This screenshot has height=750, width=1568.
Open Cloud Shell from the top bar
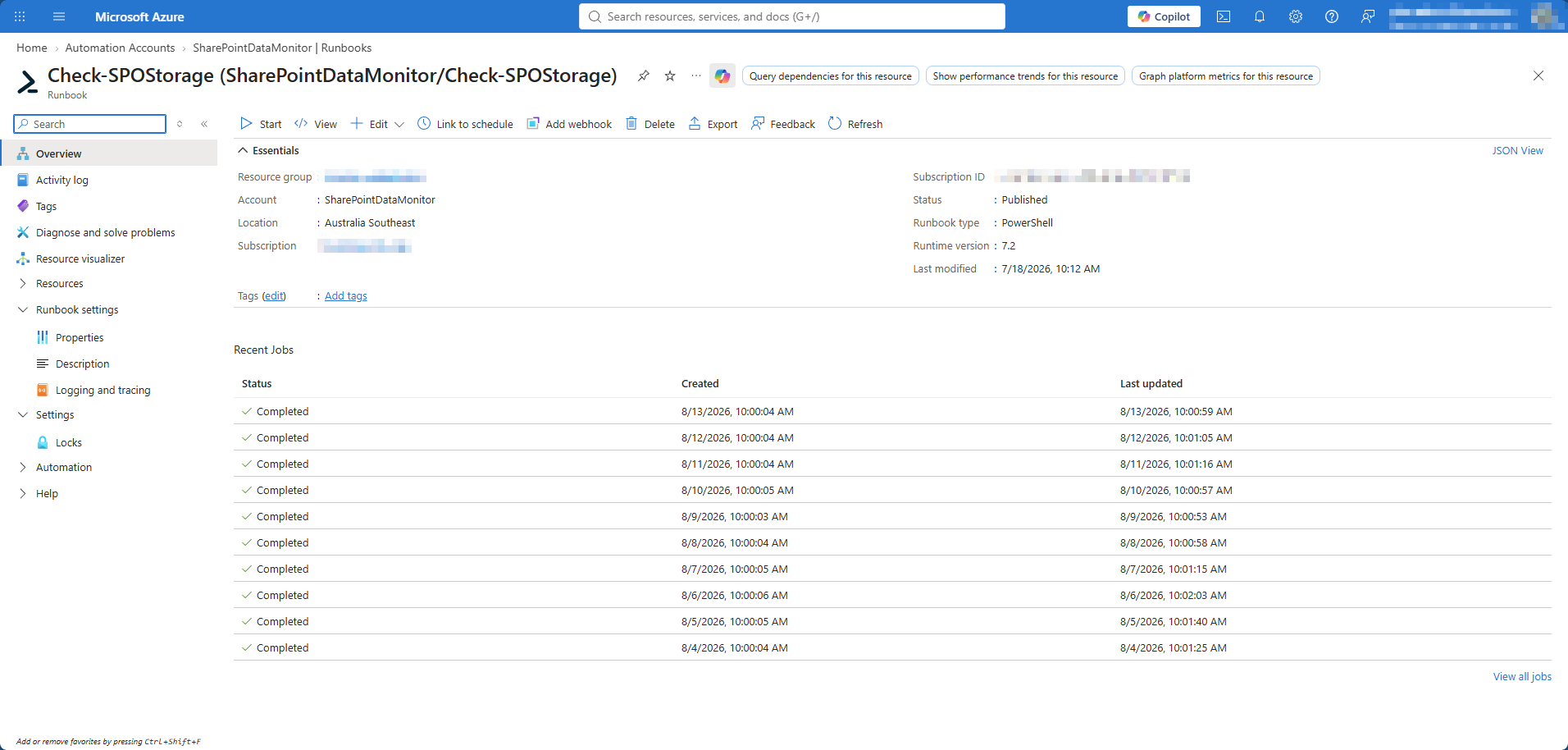point(1224,16)
